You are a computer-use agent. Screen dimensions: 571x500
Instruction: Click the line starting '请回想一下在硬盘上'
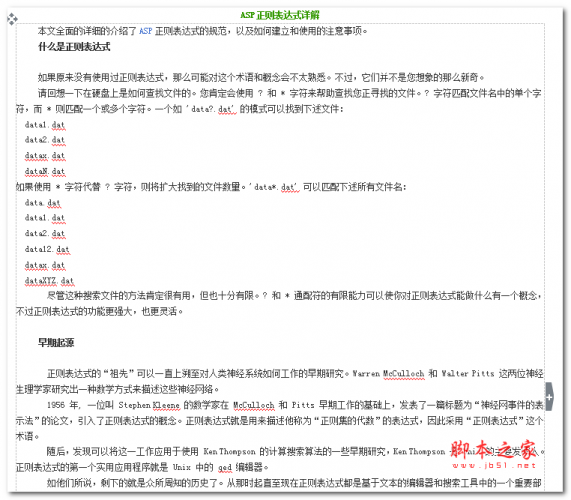pyautogui.click(x=290, y=93)
